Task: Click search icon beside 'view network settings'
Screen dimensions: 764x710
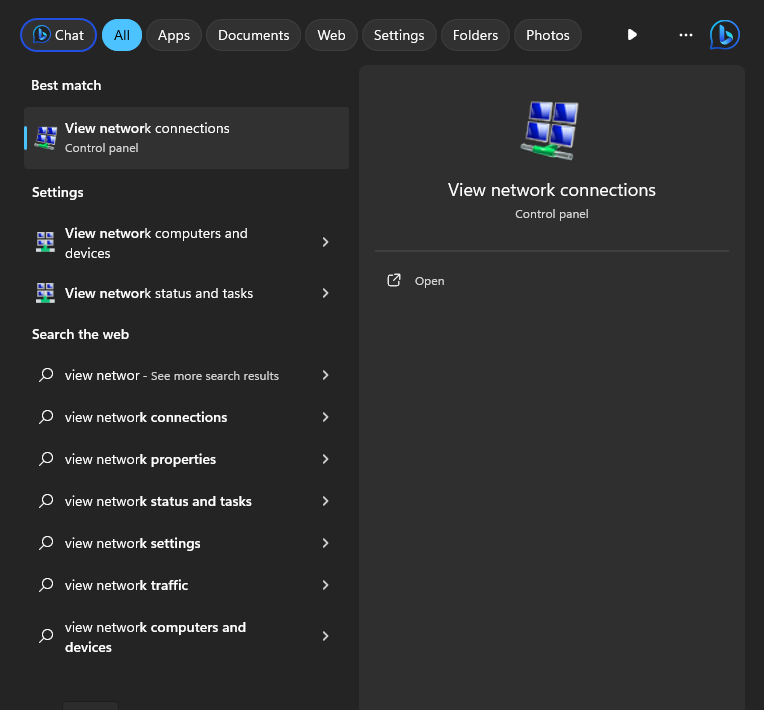Action: click(46, 542)
